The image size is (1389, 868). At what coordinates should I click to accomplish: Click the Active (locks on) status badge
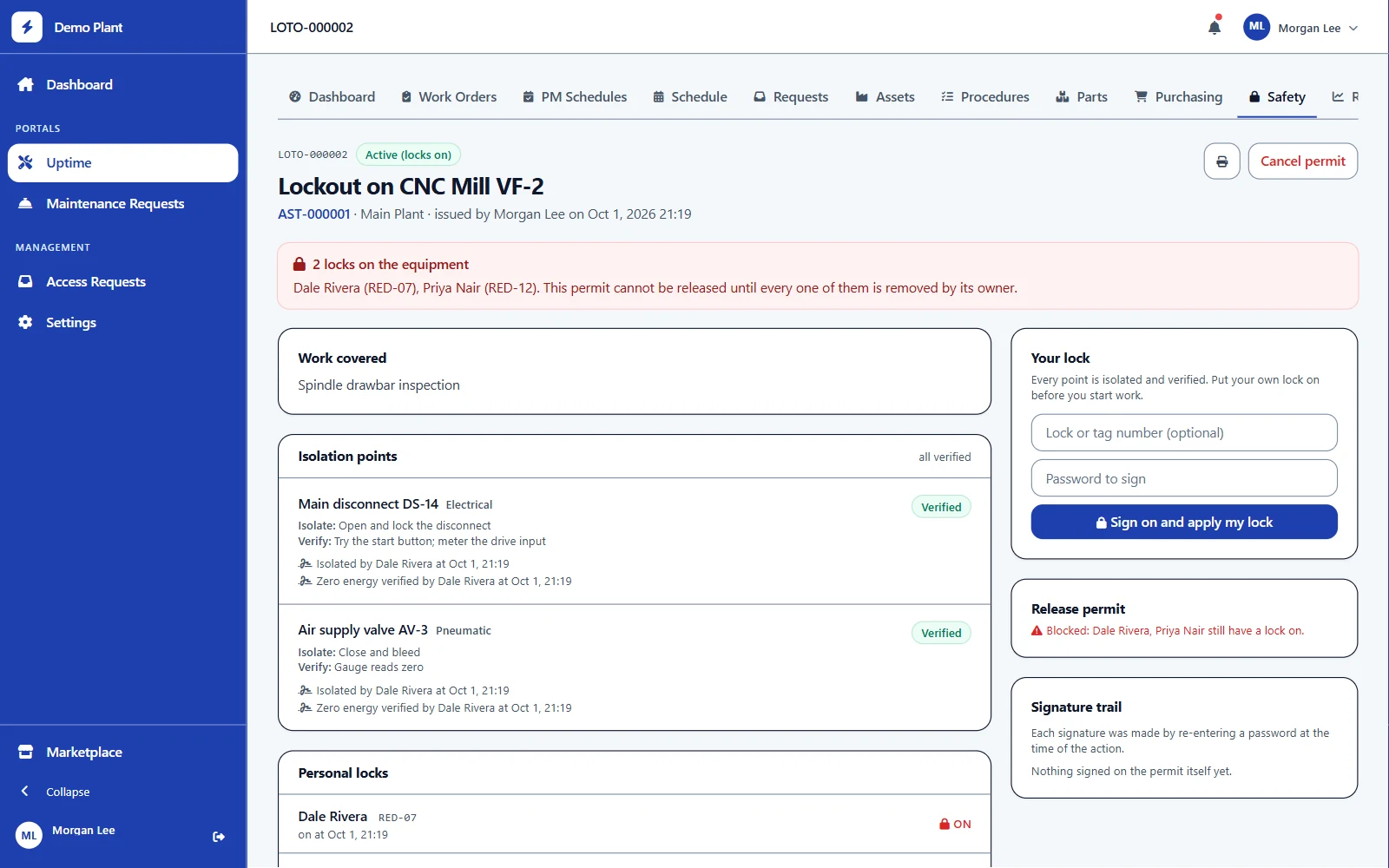[x=409, y=155]
